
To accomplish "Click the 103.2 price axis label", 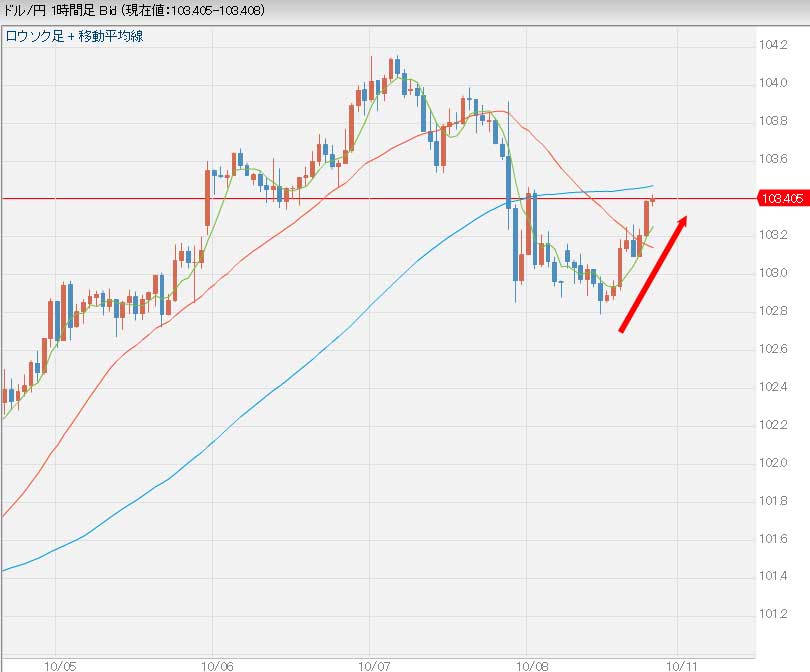I will [773, 235].
